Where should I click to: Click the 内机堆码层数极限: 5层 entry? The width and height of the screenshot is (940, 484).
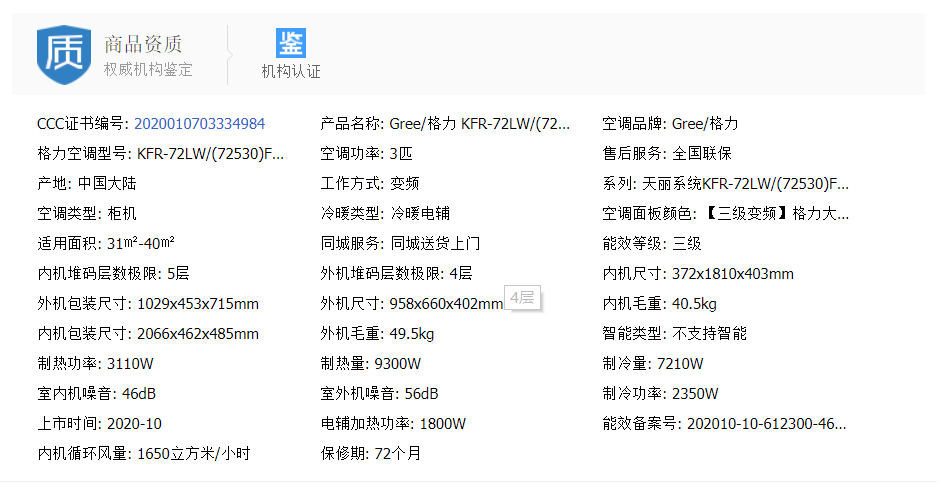(113, 273)
